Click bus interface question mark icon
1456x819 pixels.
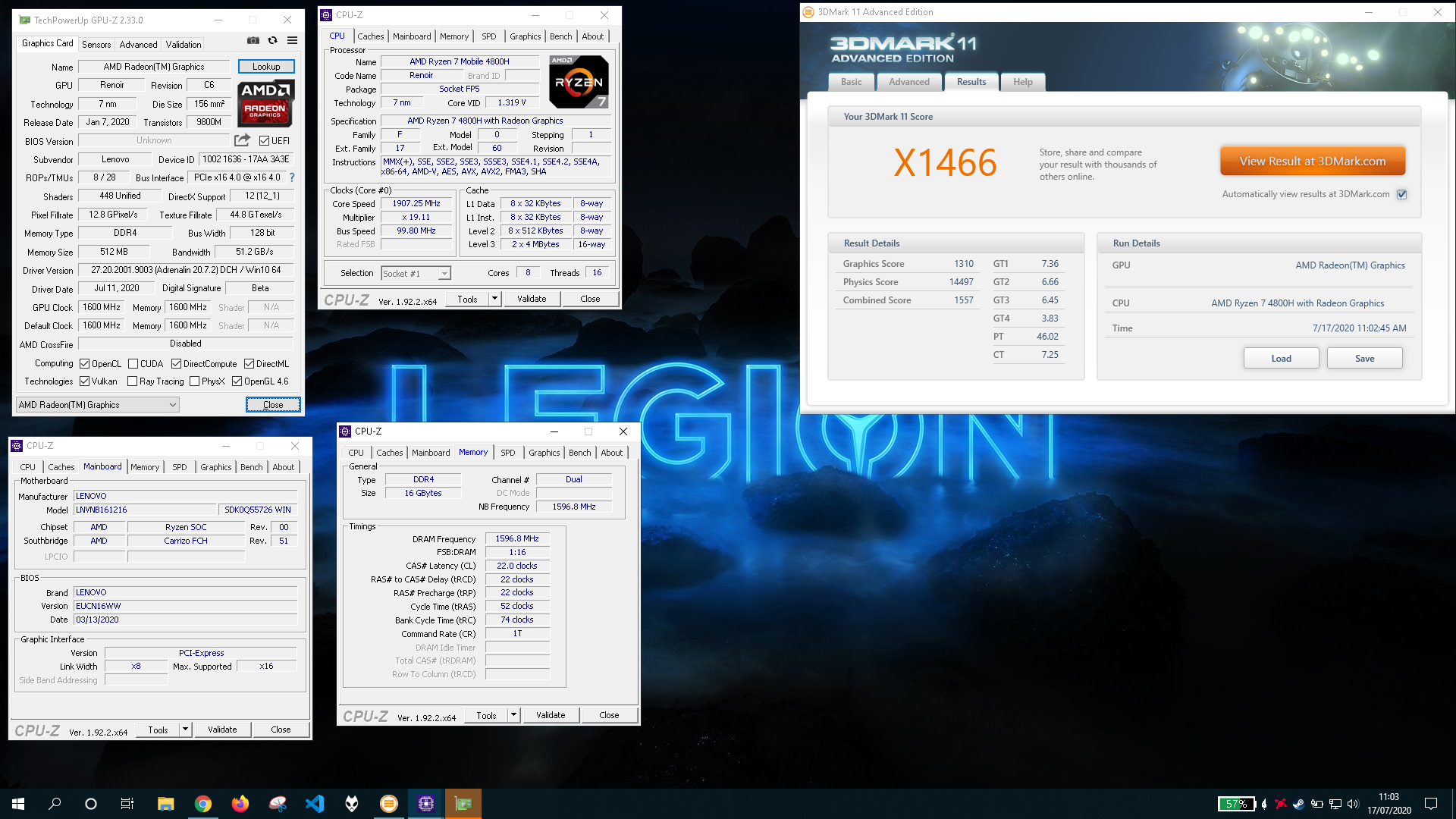292,177
